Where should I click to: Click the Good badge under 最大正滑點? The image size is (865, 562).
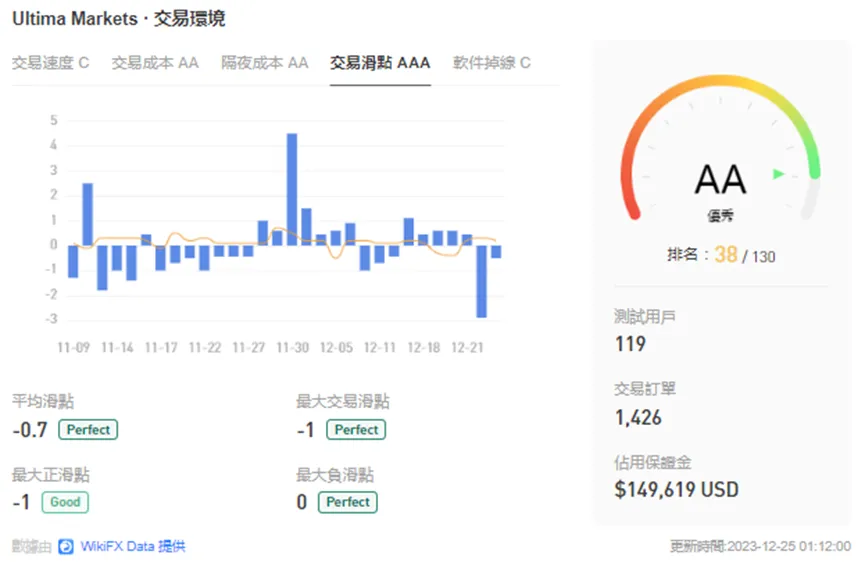(x=65, y=502)
